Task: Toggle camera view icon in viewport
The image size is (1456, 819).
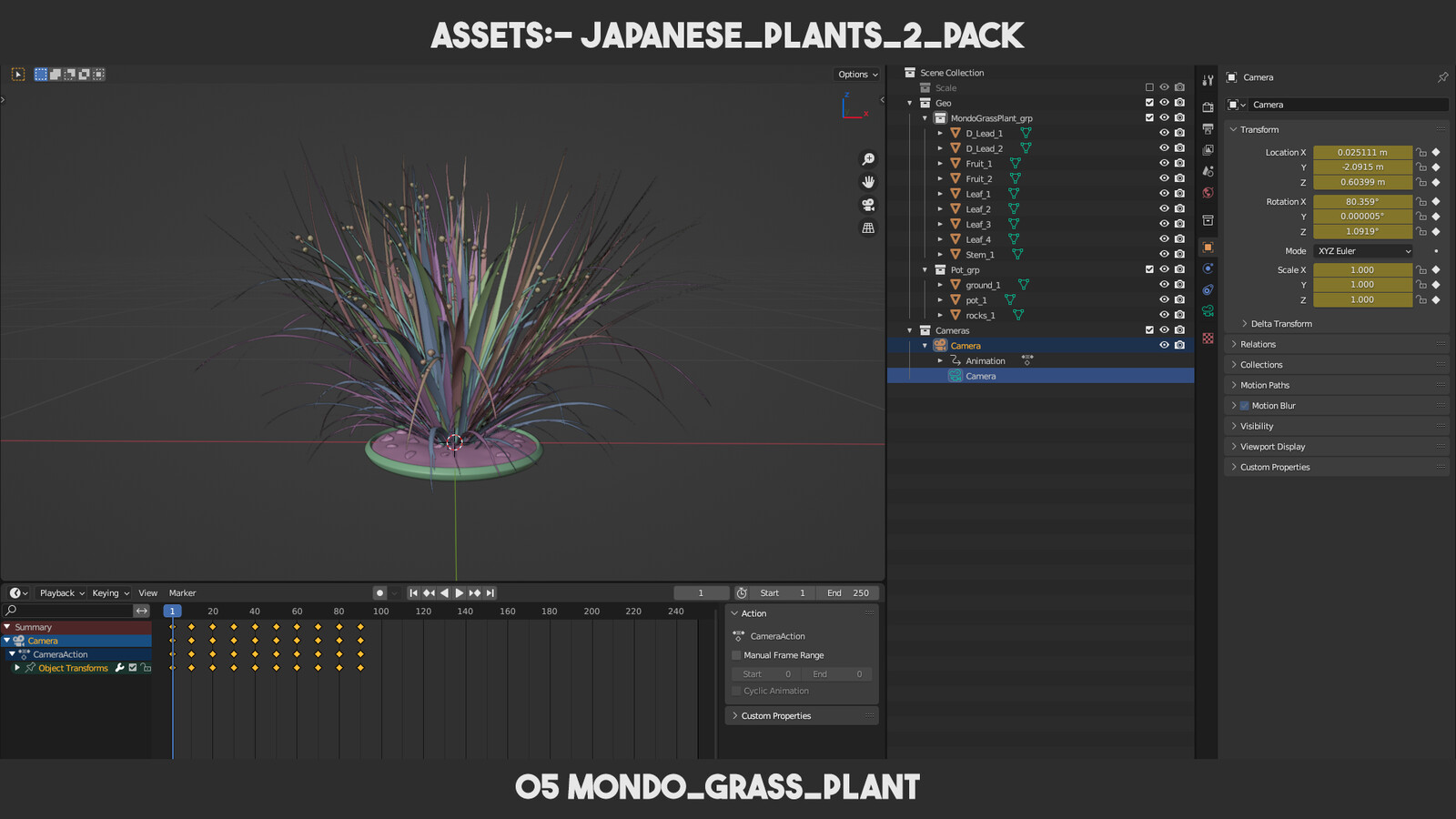Action: pyautogui.click(x=868, y=205)
